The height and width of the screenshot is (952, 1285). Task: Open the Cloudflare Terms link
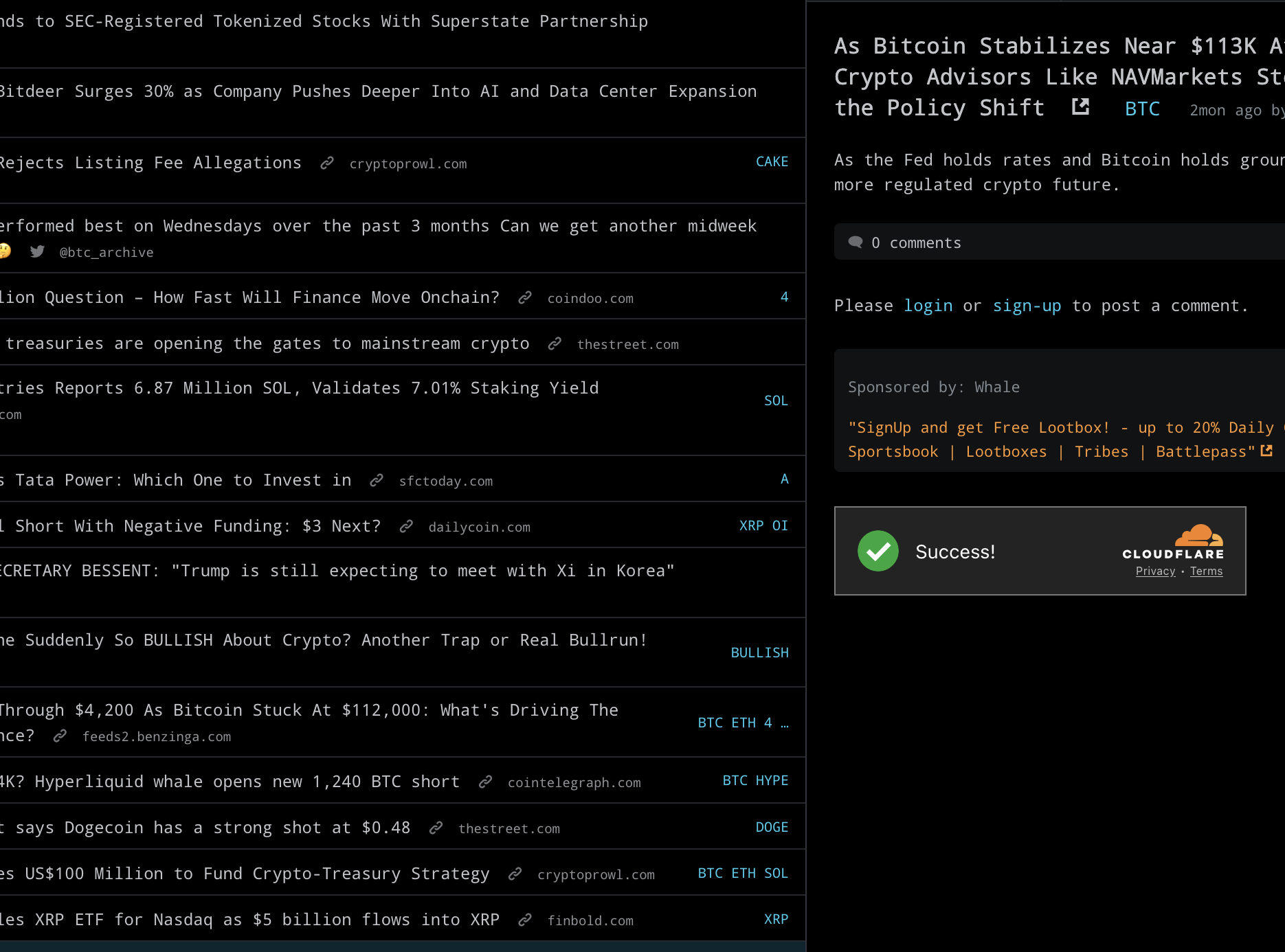(1206, 571)
